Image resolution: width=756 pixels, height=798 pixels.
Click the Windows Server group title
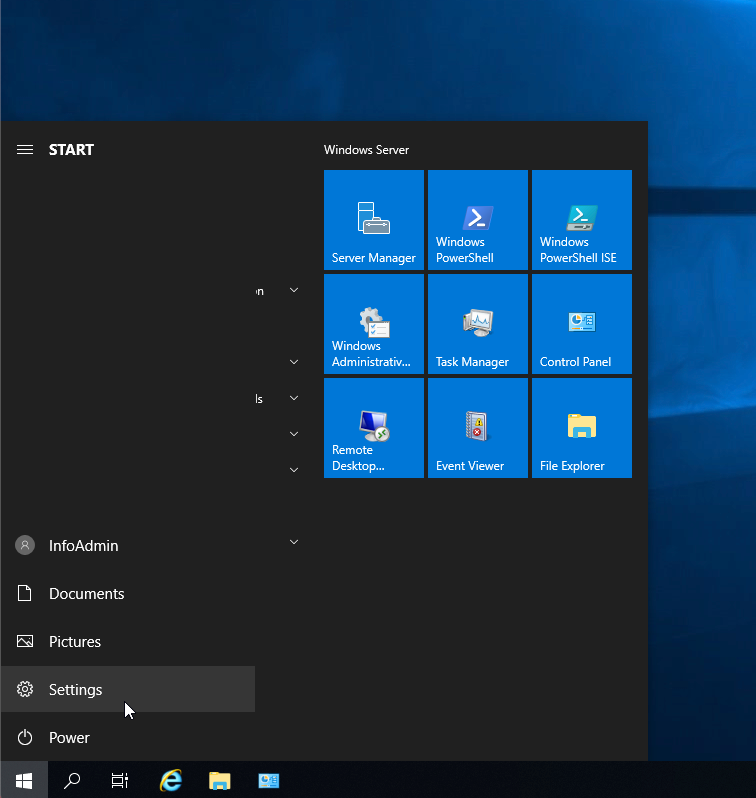coord(367,150)
